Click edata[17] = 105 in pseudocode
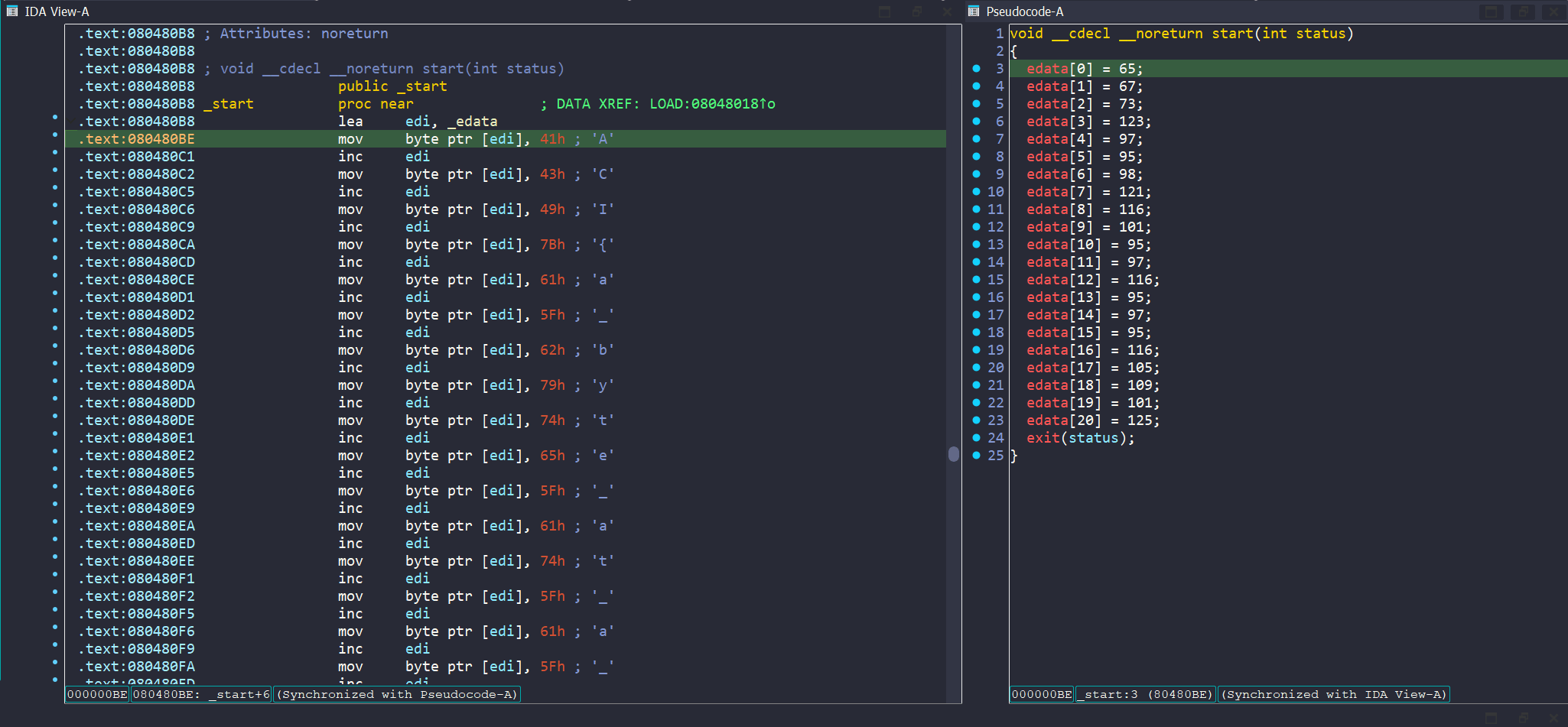The height and width of the screenshot is (727, 1568). coord(1093,368)
